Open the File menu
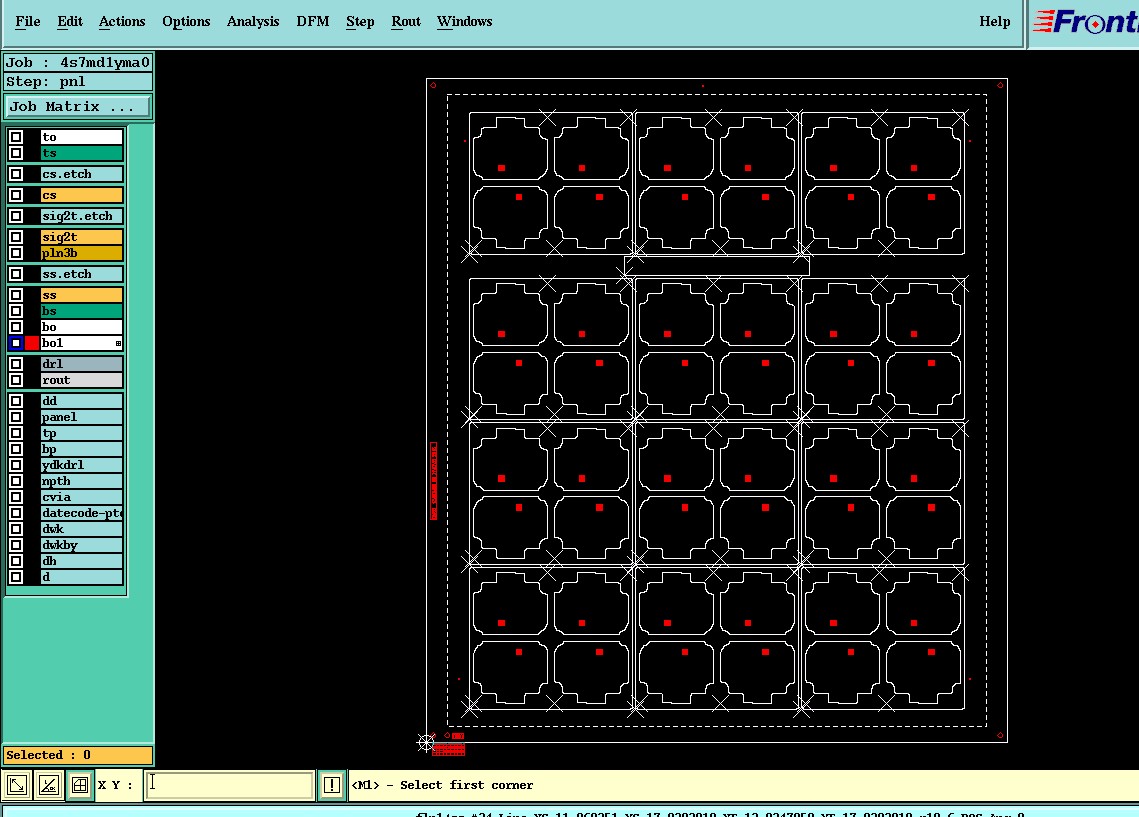The height and width of the screenshot is (817, 1139). pyautogui.click(x=28, y=22)
